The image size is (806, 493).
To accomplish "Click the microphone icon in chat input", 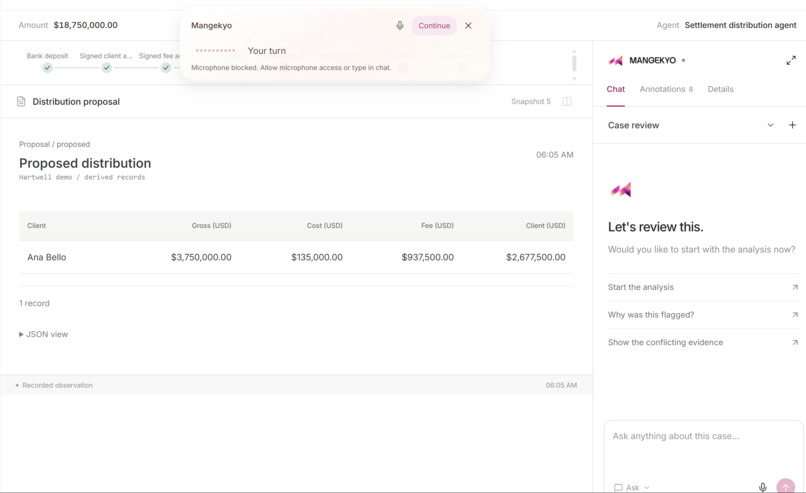I will [x=762, y=486].
